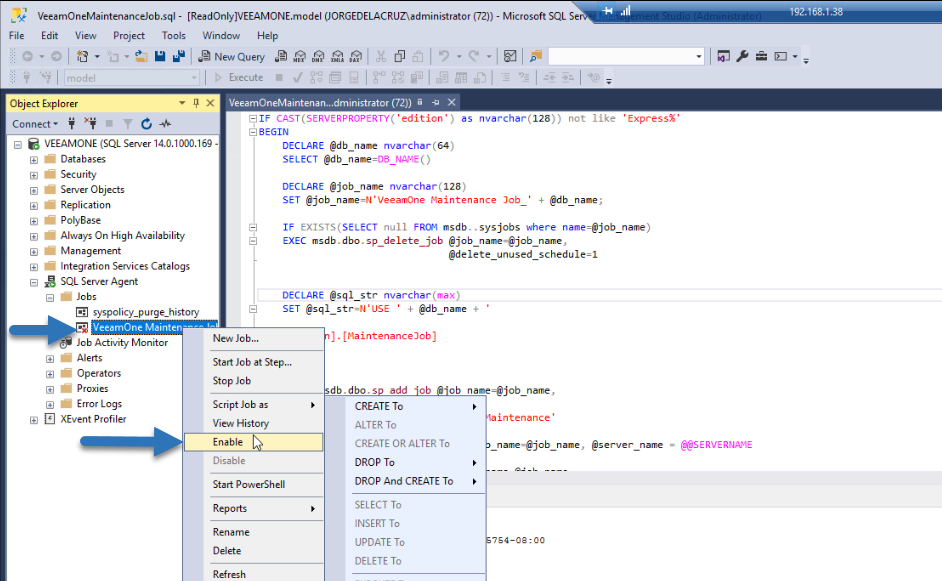Pin the Object Explorer panel

click(x=196, y=103)
